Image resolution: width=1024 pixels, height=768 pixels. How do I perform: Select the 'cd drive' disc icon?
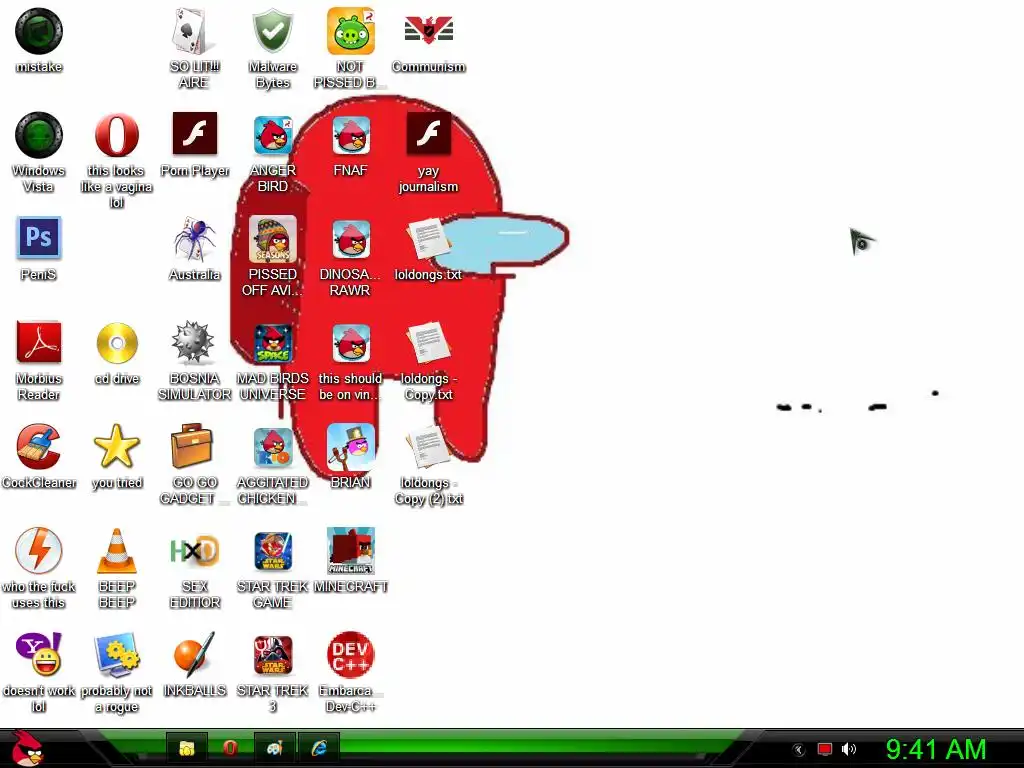tap(116, 343)
